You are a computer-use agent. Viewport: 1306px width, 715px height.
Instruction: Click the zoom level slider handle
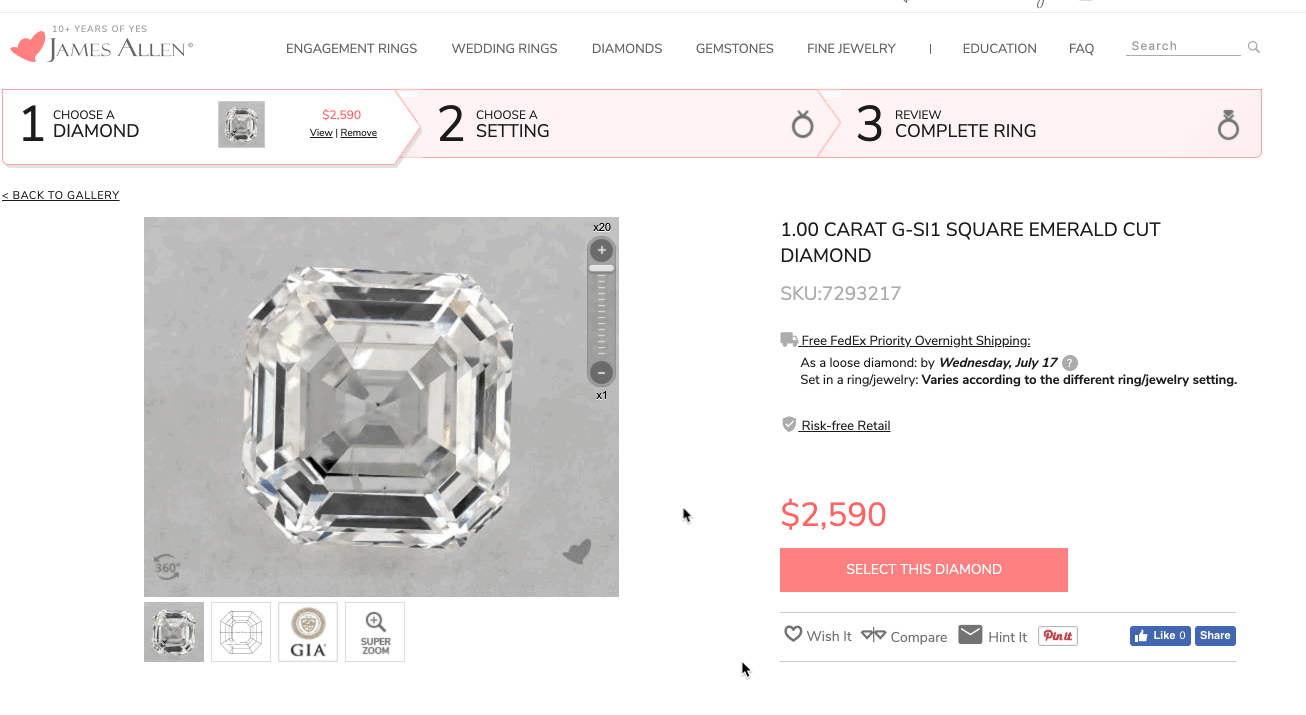click(601, 268)
